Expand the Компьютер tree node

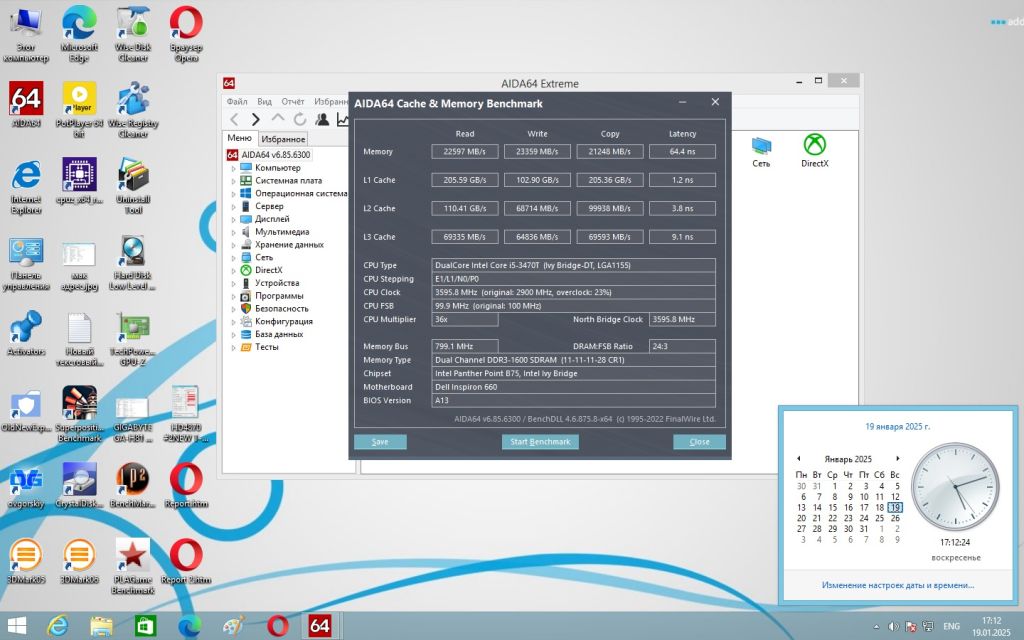(233, 168)
